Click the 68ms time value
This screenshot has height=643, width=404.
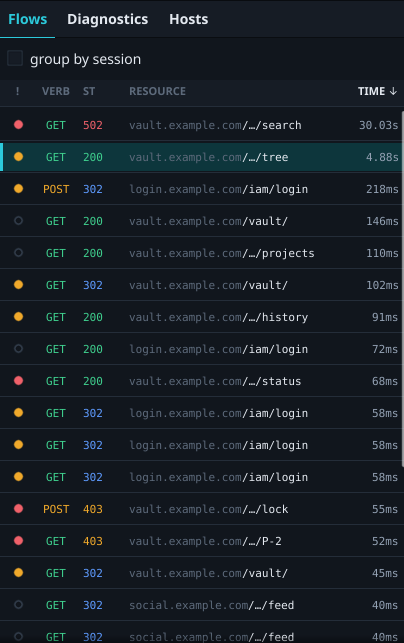(385, 381)
